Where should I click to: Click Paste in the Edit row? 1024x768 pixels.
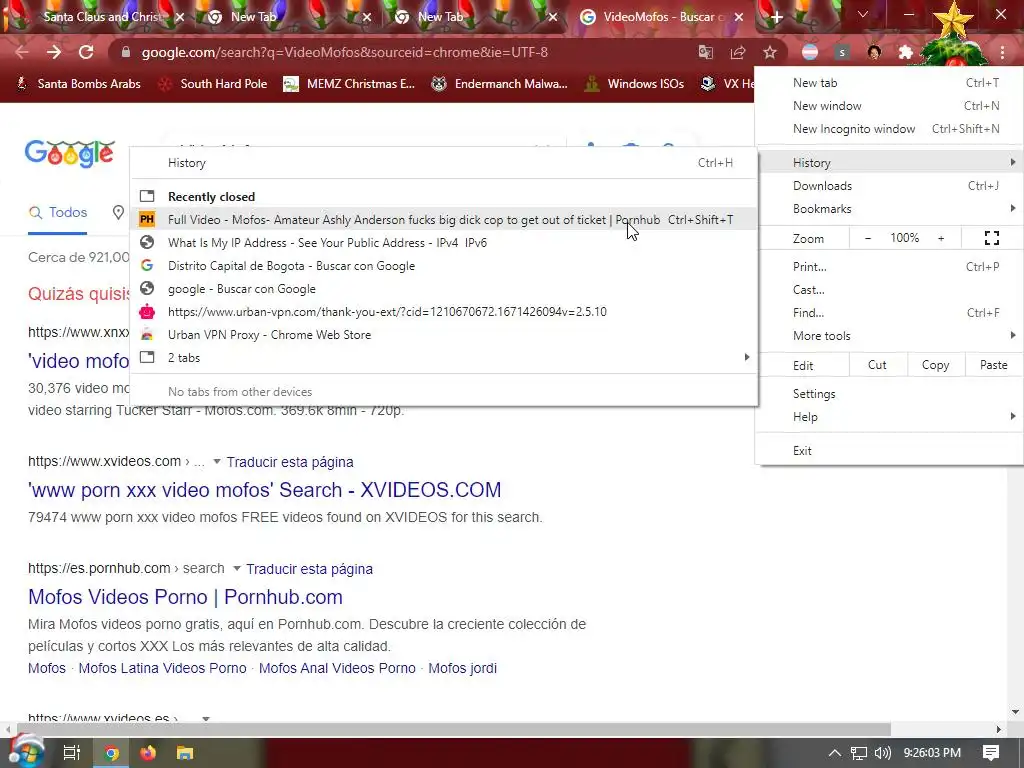pos(993,365)
